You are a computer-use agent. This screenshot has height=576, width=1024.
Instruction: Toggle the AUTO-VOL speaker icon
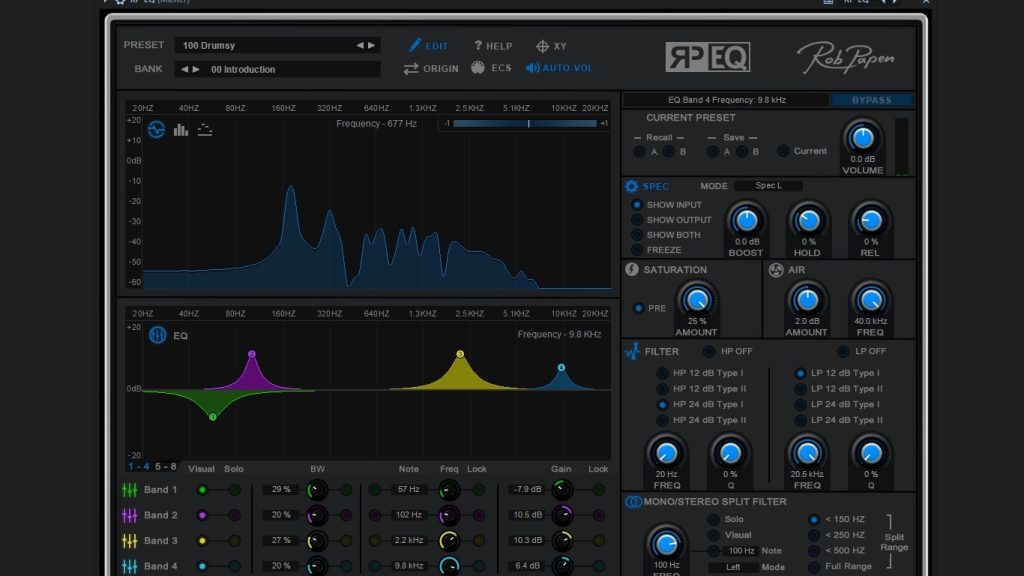532,69
